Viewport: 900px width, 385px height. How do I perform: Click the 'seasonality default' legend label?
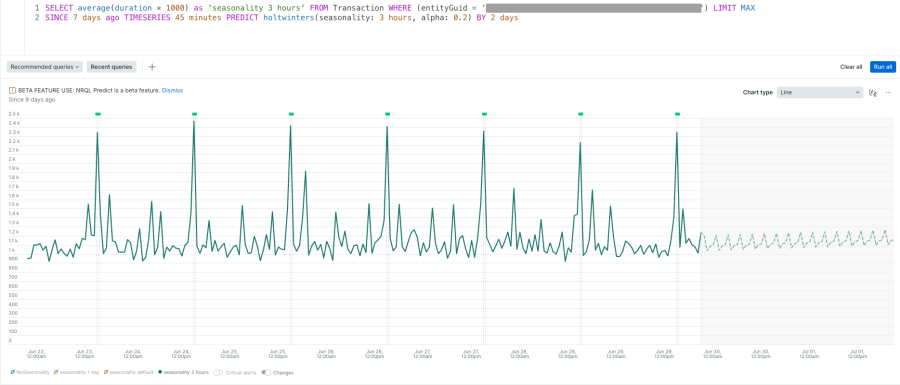pos(131,372)
